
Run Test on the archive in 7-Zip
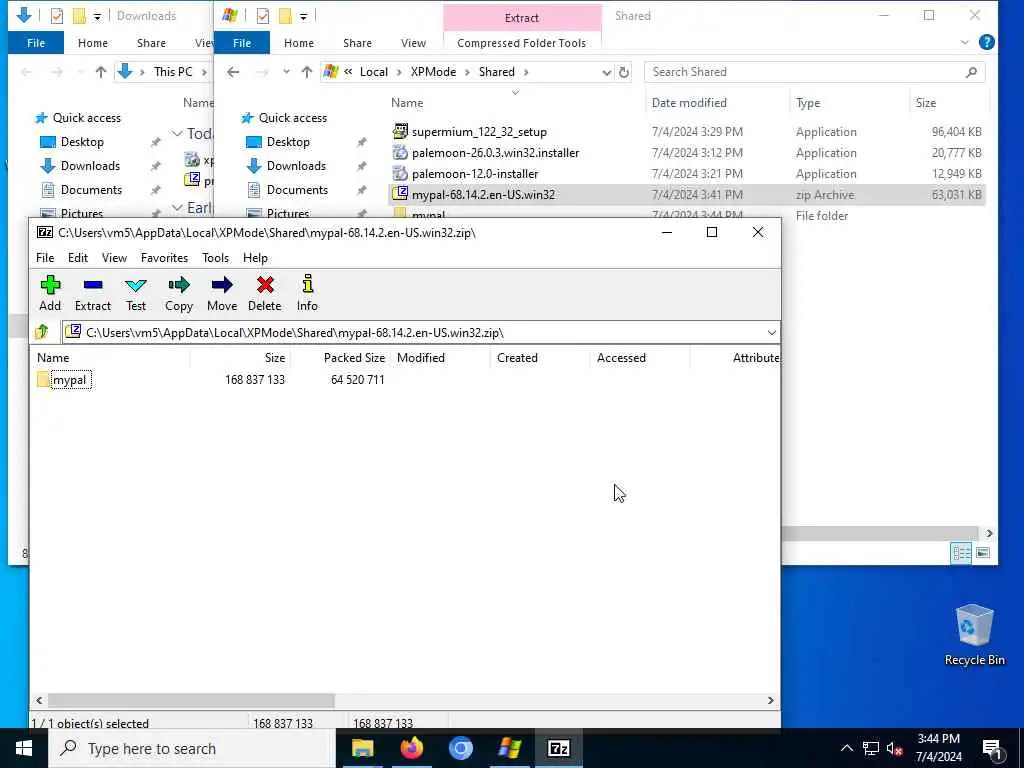pyautogui.click(x=136, y=293)
